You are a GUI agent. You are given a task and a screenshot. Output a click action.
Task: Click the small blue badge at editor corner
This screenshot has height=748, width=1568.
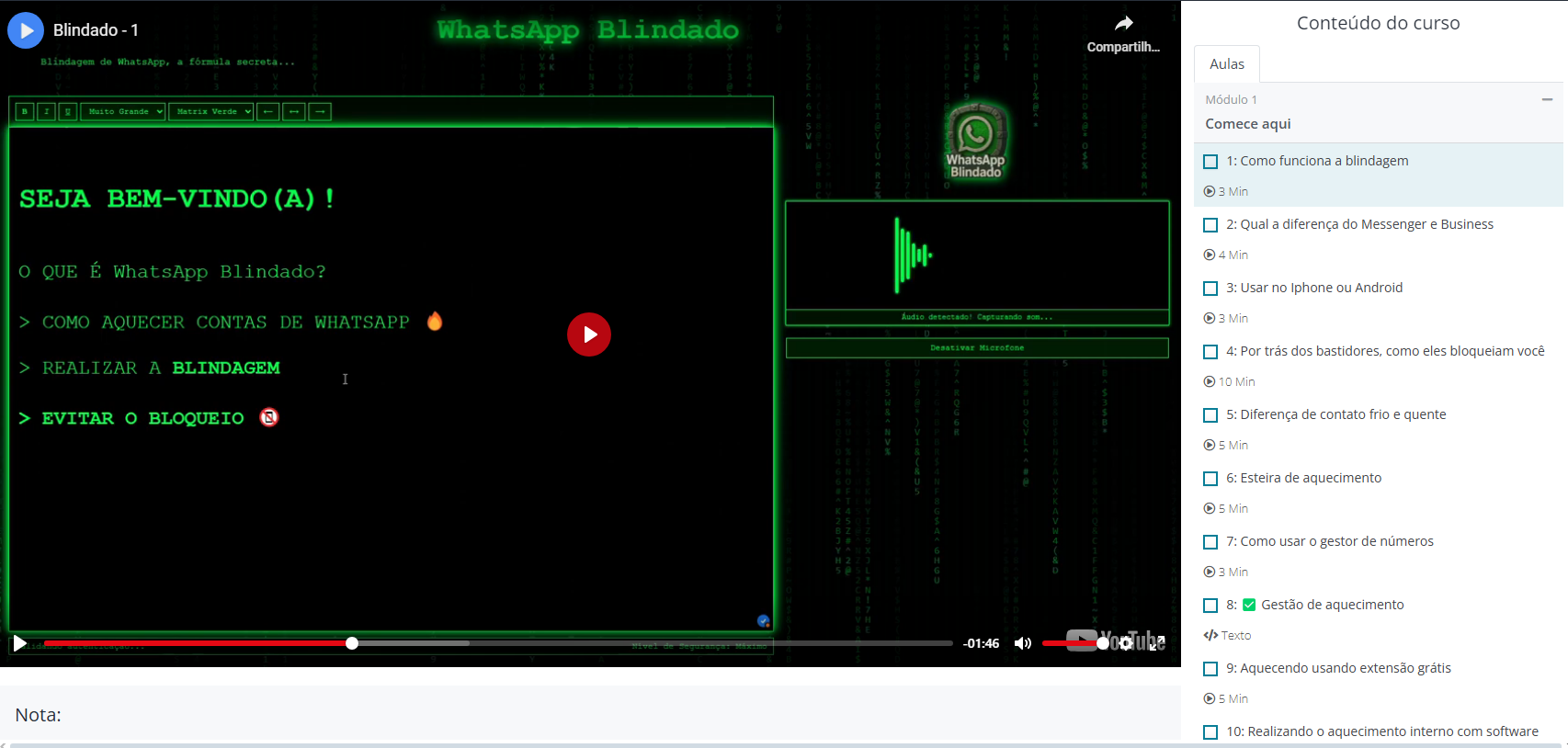tap(763, 621)
